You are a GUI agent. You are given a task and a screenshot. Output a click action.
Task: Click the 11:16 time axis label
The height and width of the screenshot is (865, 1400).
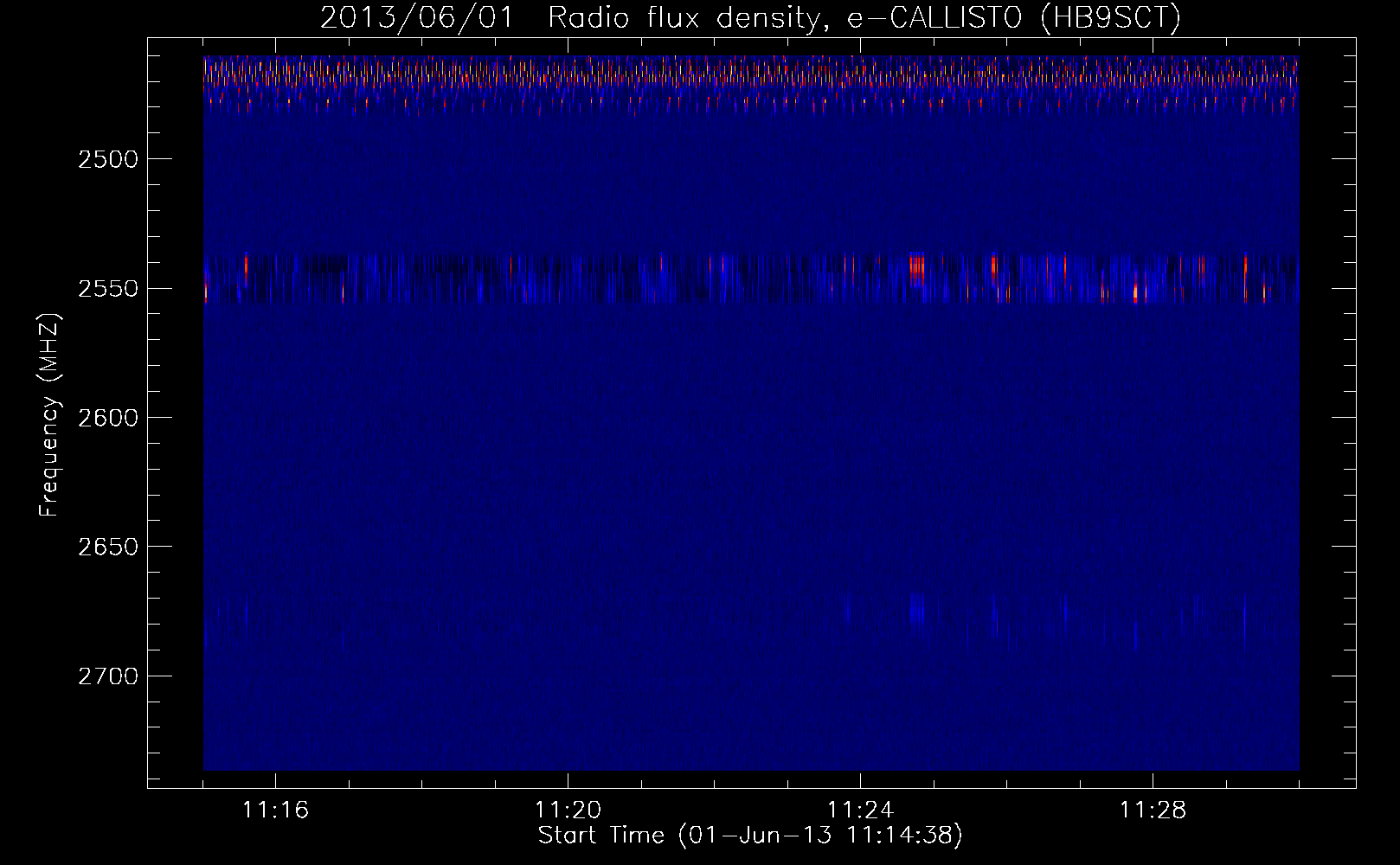pyautogui.click(x=275, y=810)
